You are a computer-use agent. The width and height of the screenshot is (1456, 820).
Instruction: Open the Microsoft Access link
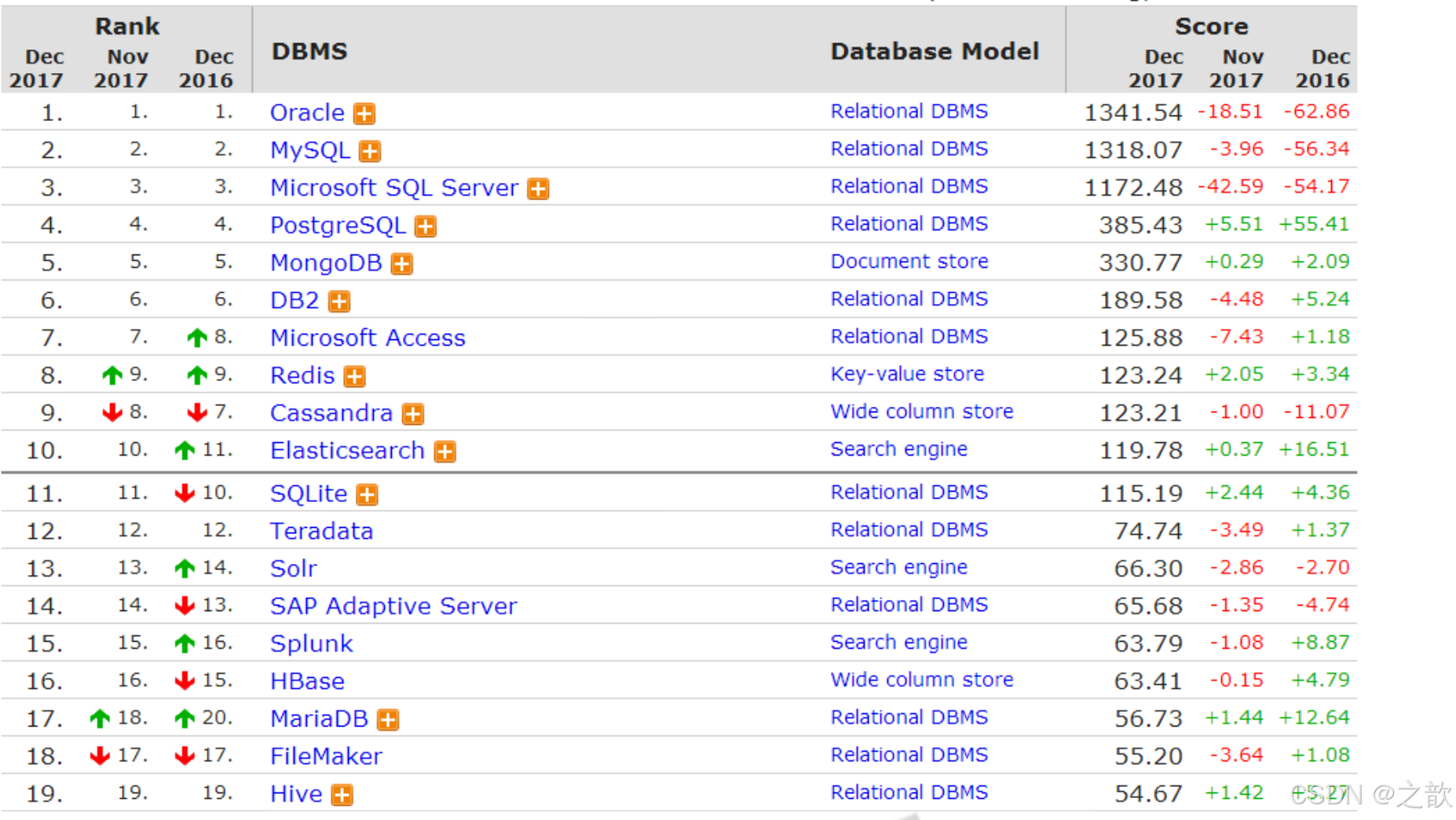[x=368, y=338]
